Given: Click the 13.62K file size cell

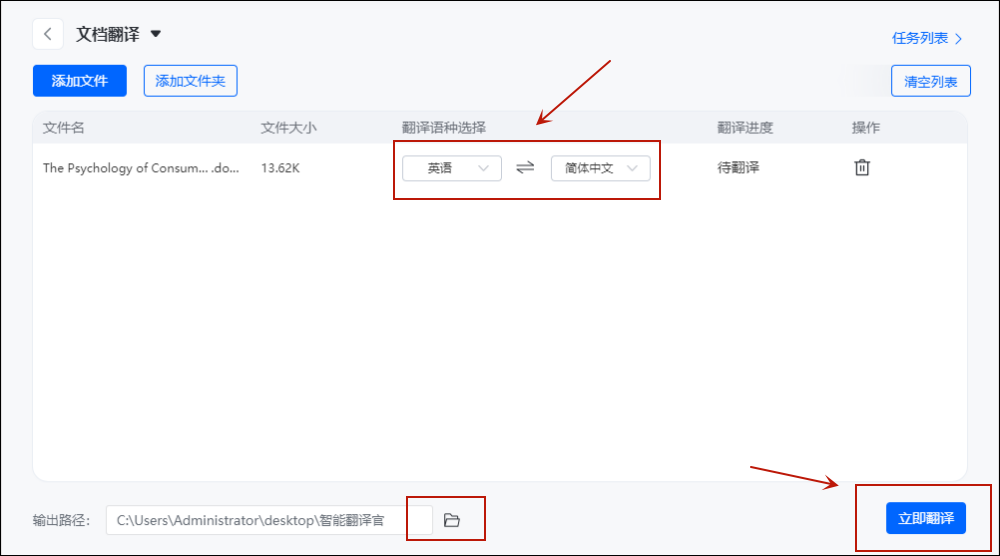Looking at the screenshot, I should pos(280,168).
